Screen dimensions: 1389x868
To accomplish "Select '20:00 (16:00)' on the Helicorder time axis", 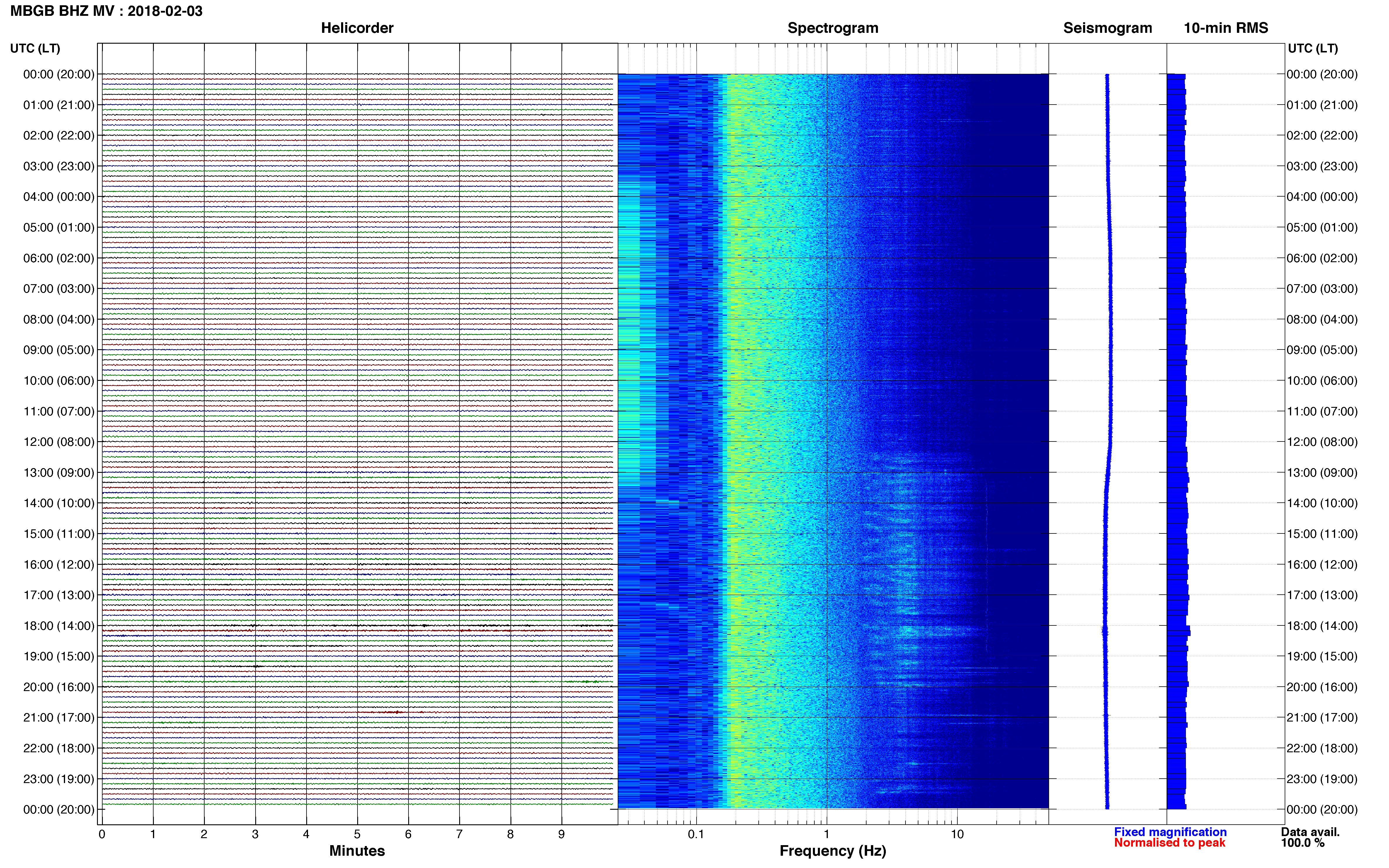I will [59, 687].
